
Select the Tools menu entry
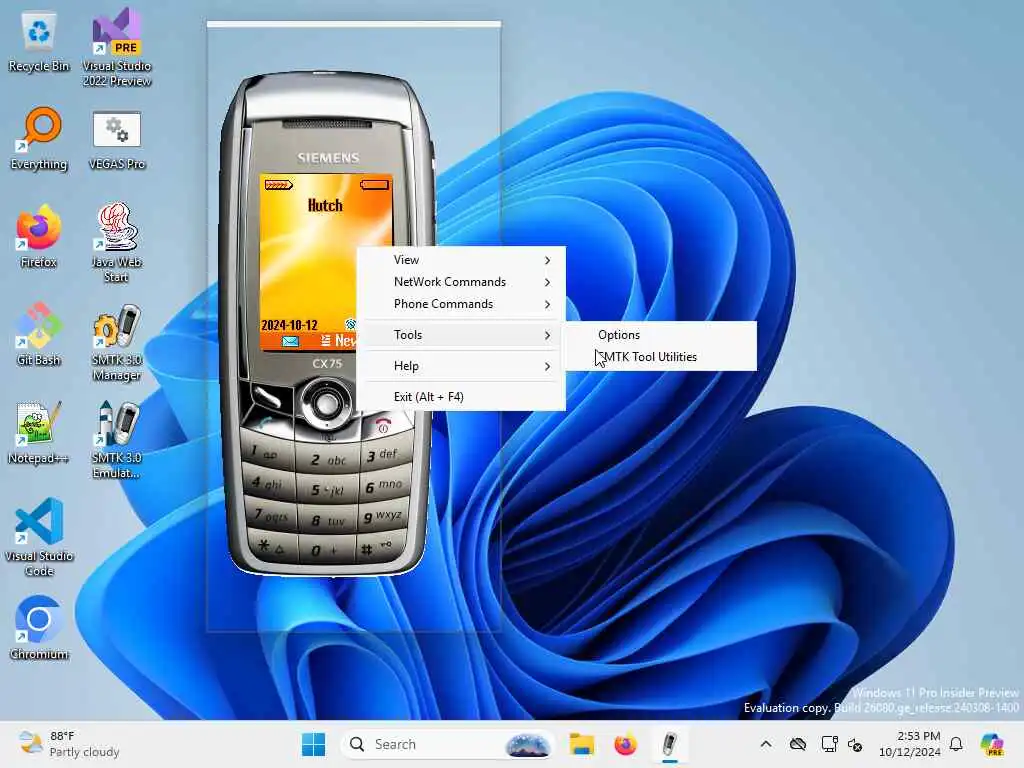tap(462, 335)
